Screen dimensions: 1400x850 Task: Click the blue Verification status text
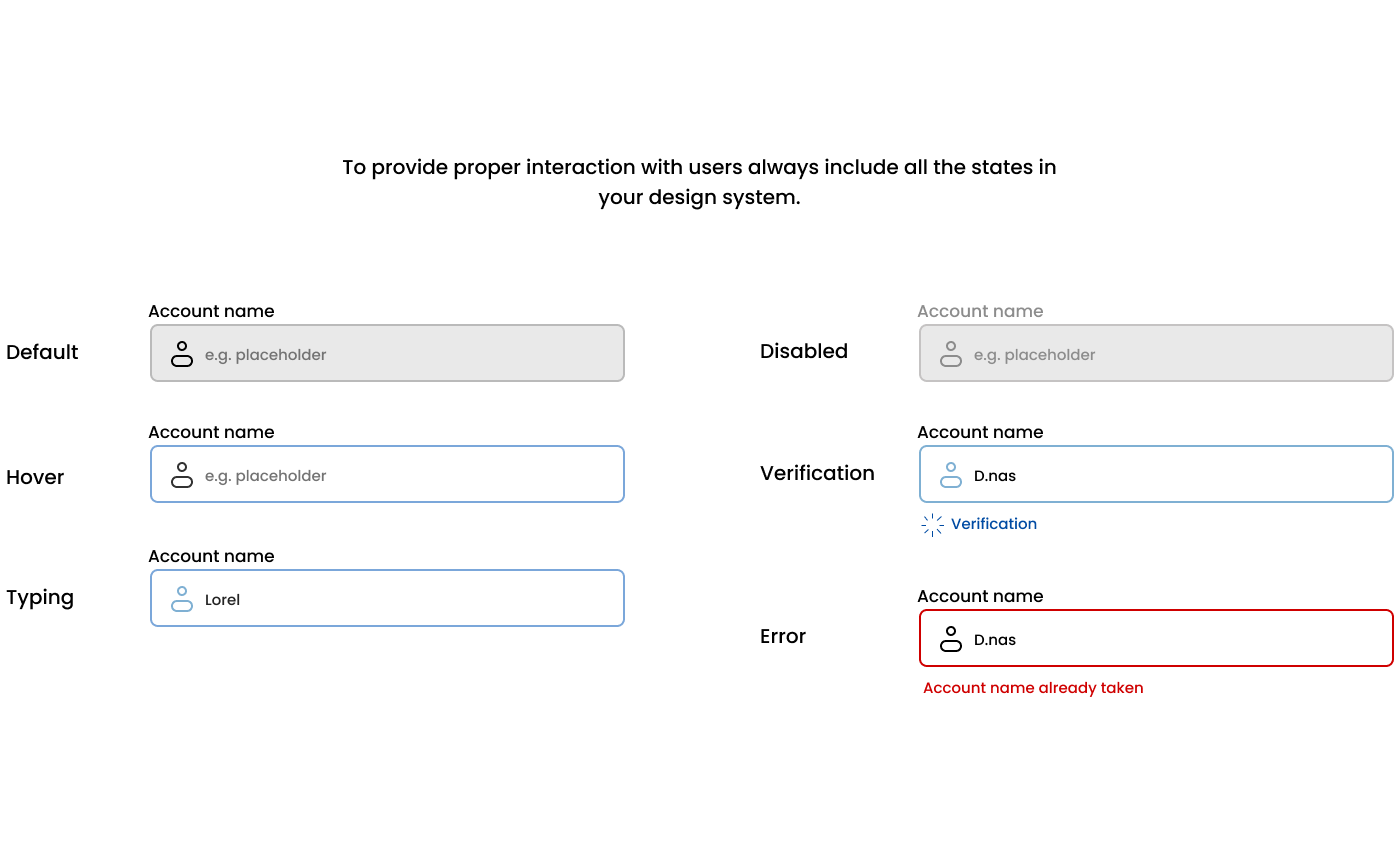[994, 524]
